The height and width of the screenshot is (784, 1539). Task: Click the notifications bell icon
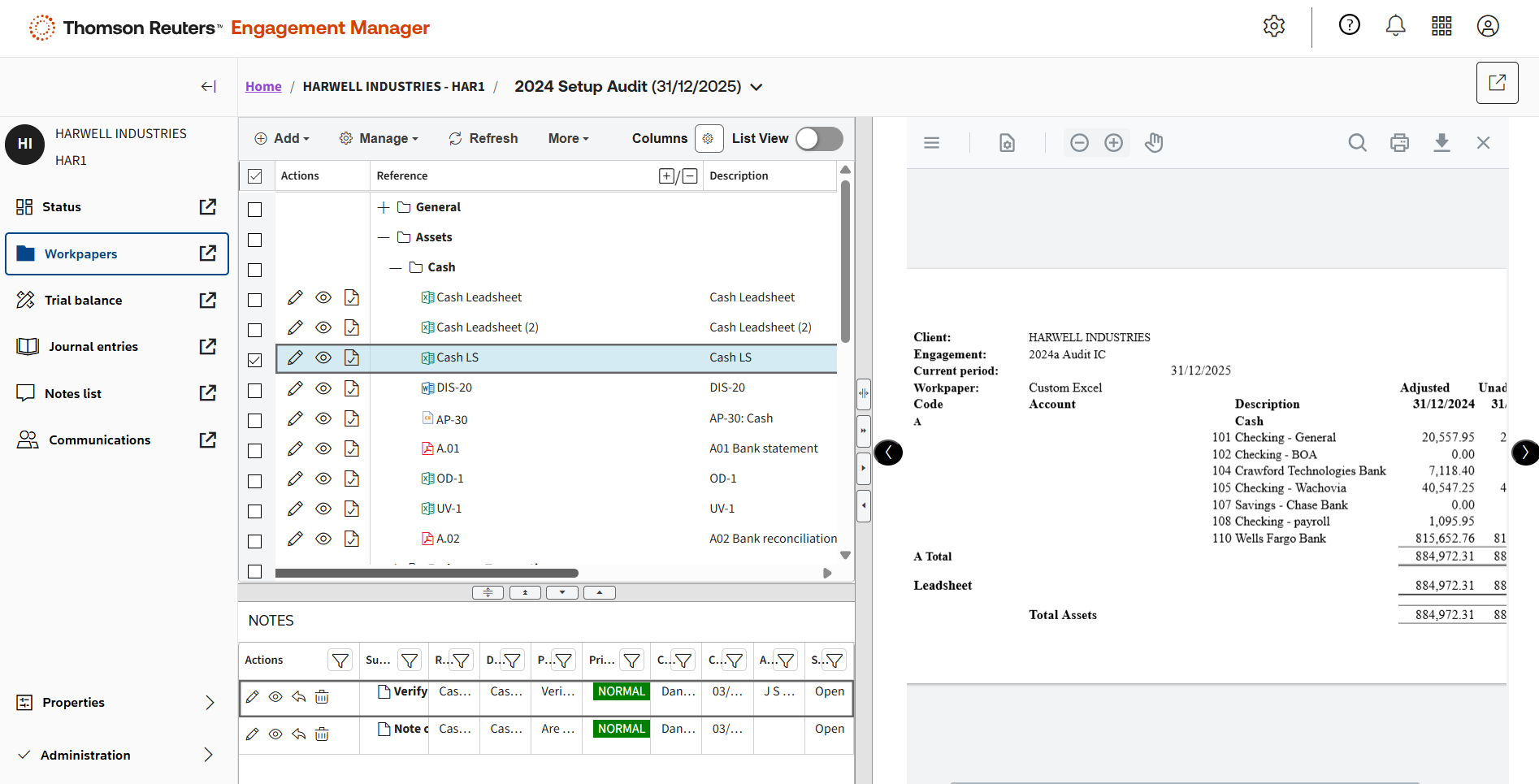1395,26
